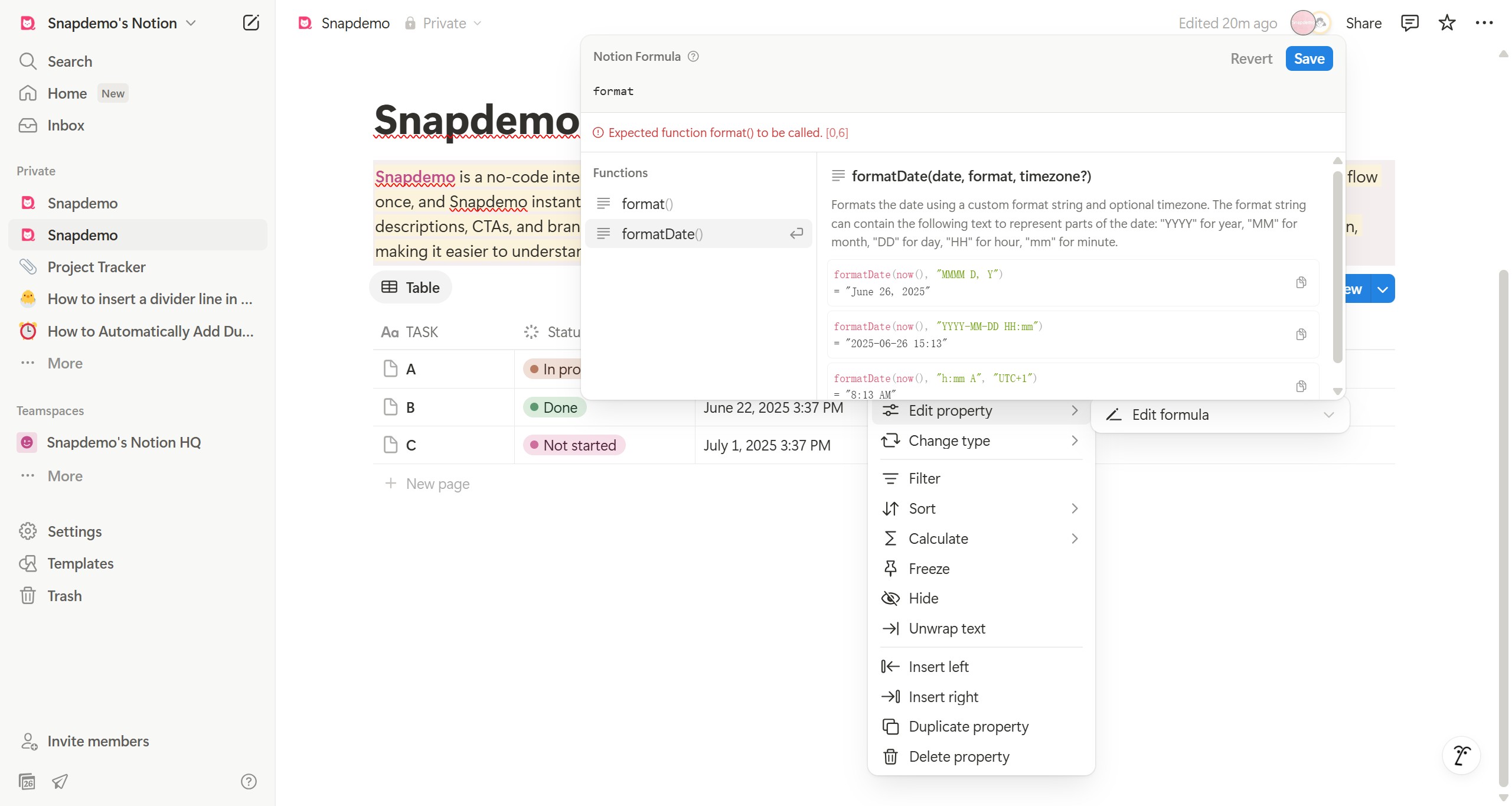
Task: Hide this property column
Action: pos(923,598)
